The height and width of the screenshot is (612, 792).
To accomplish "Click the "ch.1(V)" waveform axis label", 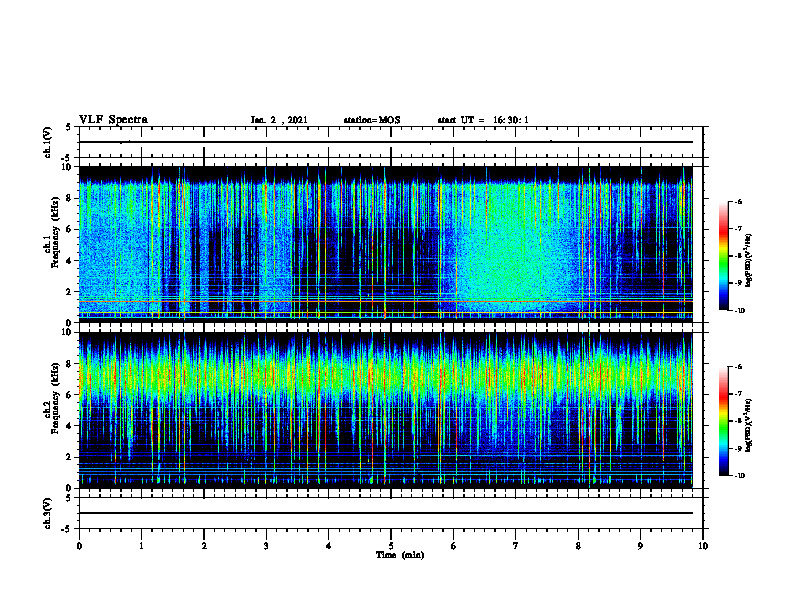I will 48,142.
